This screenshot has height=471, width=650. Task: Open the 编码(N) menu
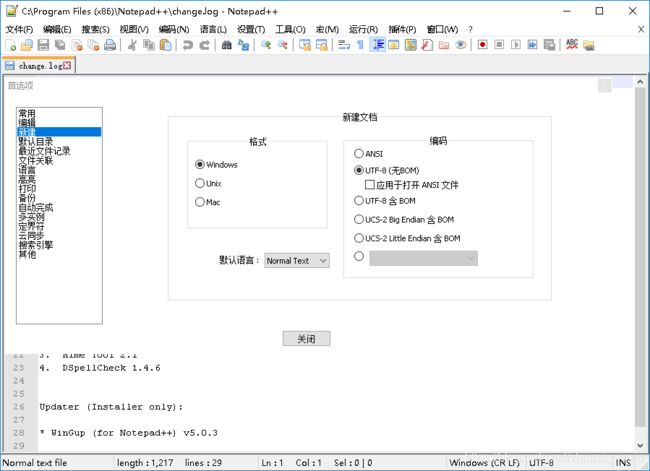pyautogui.click(x=174, y=29)
